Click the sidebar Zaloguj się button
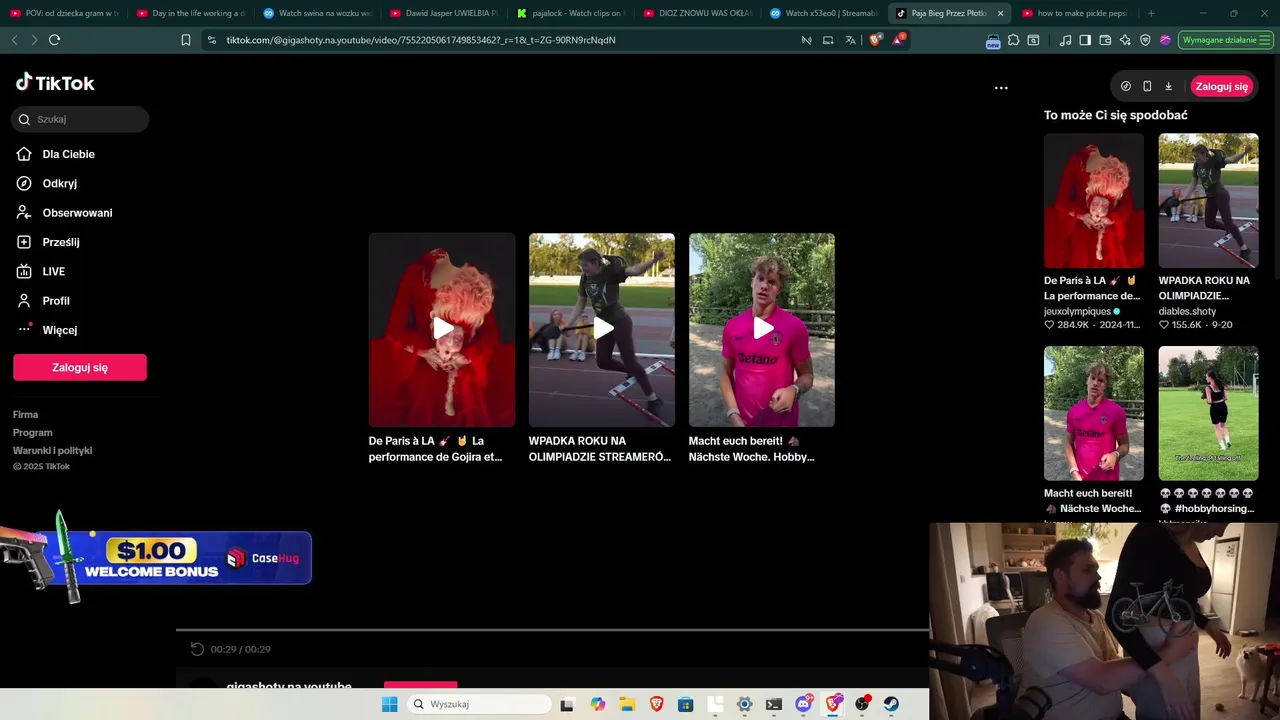 pyautogui.click(x=80, y=367)
